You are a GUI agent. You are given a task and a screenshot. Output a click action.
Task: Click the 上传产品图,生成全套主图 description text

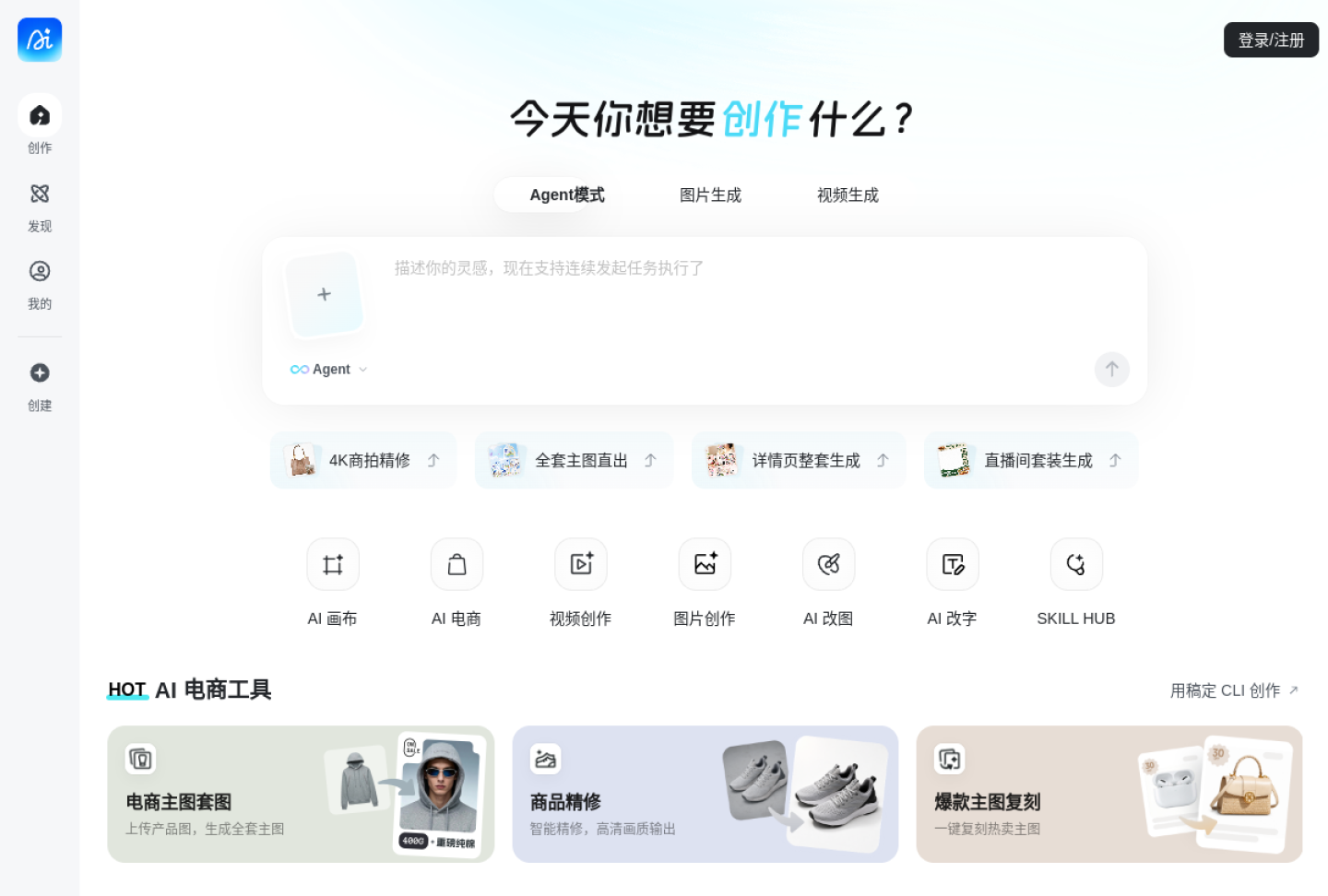pyautogui.click(x=205, y=829)
